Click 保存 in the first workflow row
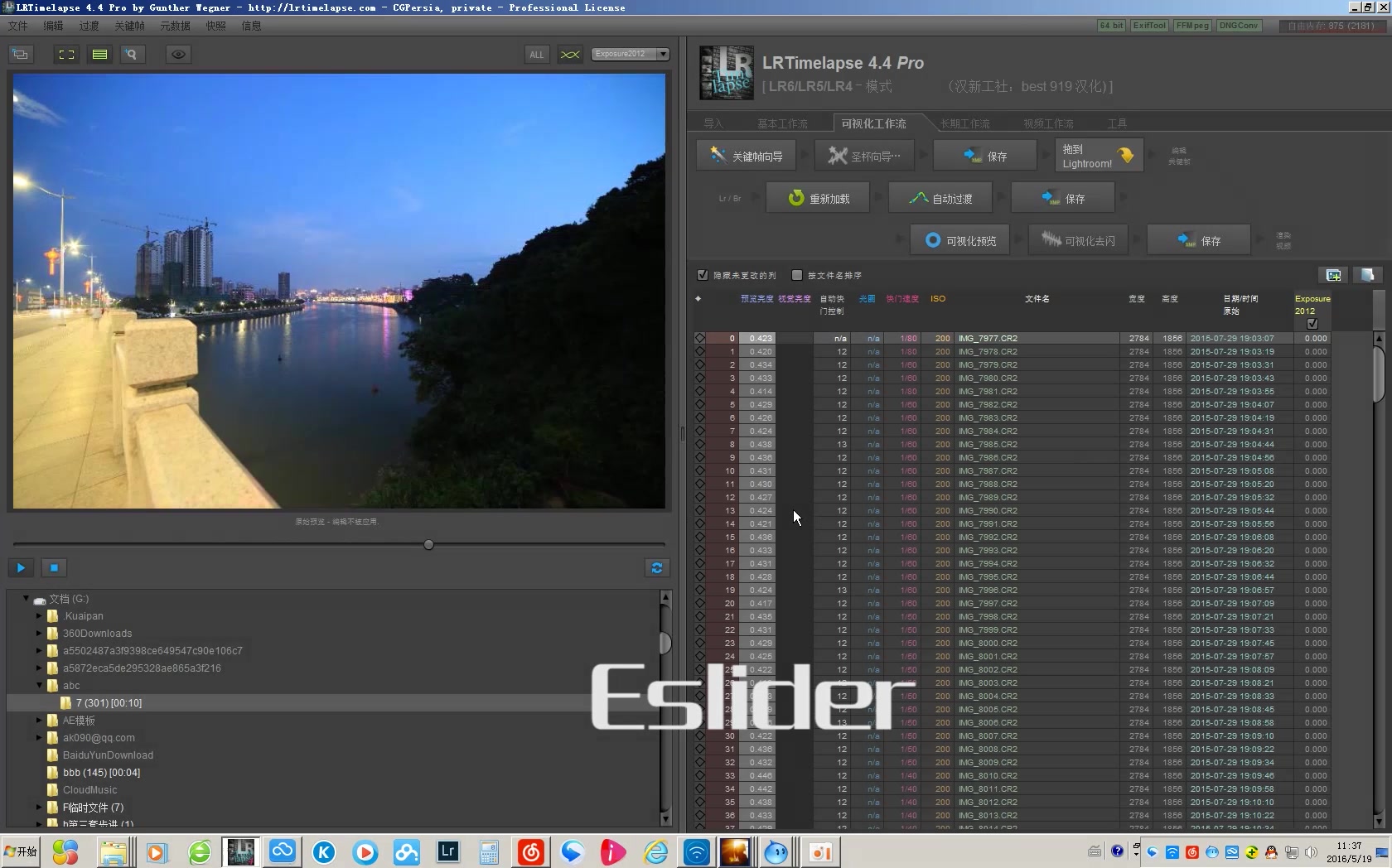 984,156
